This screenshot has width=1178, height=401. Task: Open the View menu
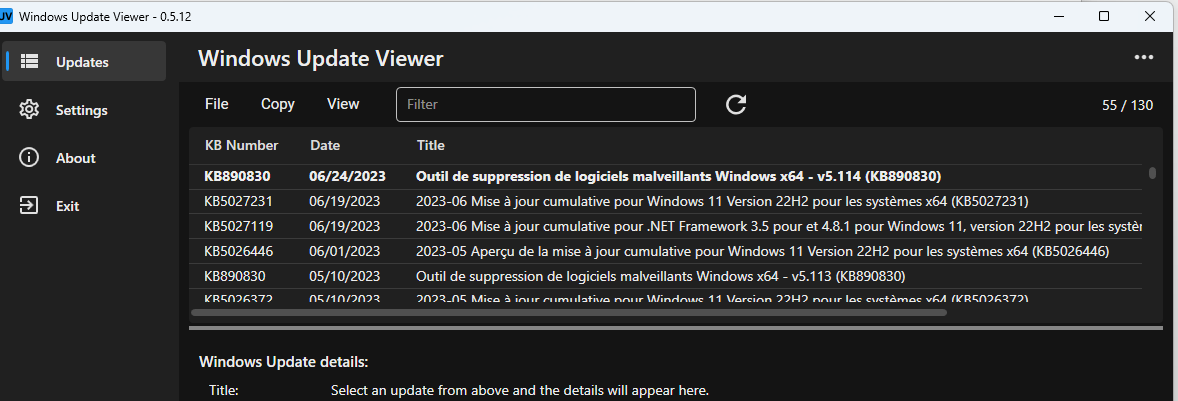[x=343, y=104]
